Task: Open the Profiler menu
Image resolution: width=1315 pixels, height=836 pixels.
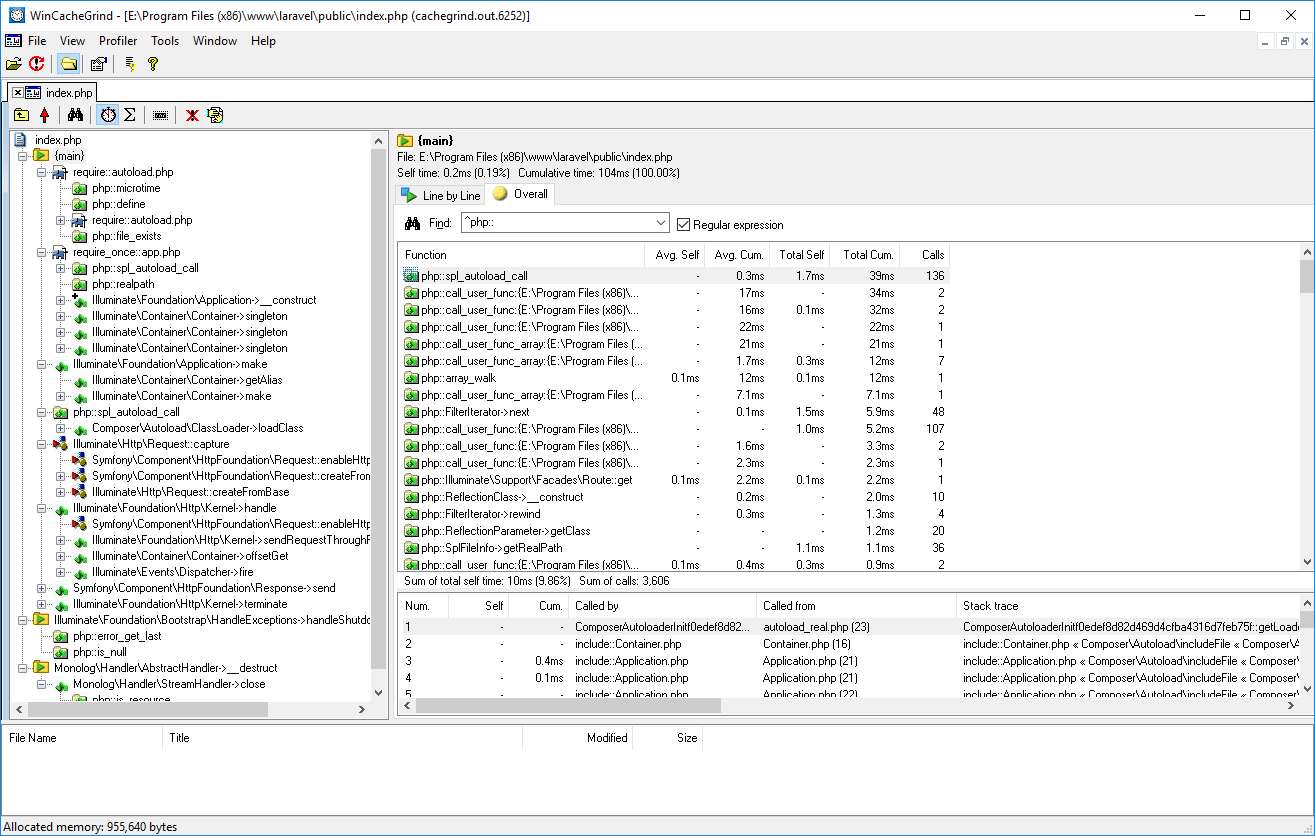Action: pos(118,41)
